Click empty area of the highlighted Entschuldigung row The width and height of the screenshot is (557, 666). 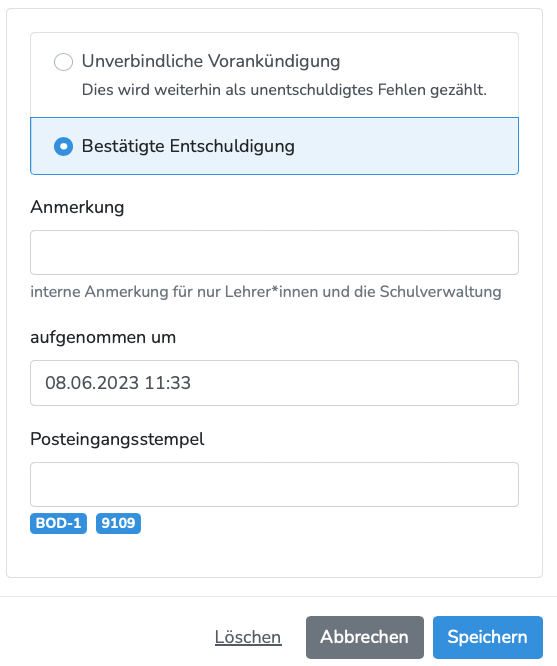[404, 146]
